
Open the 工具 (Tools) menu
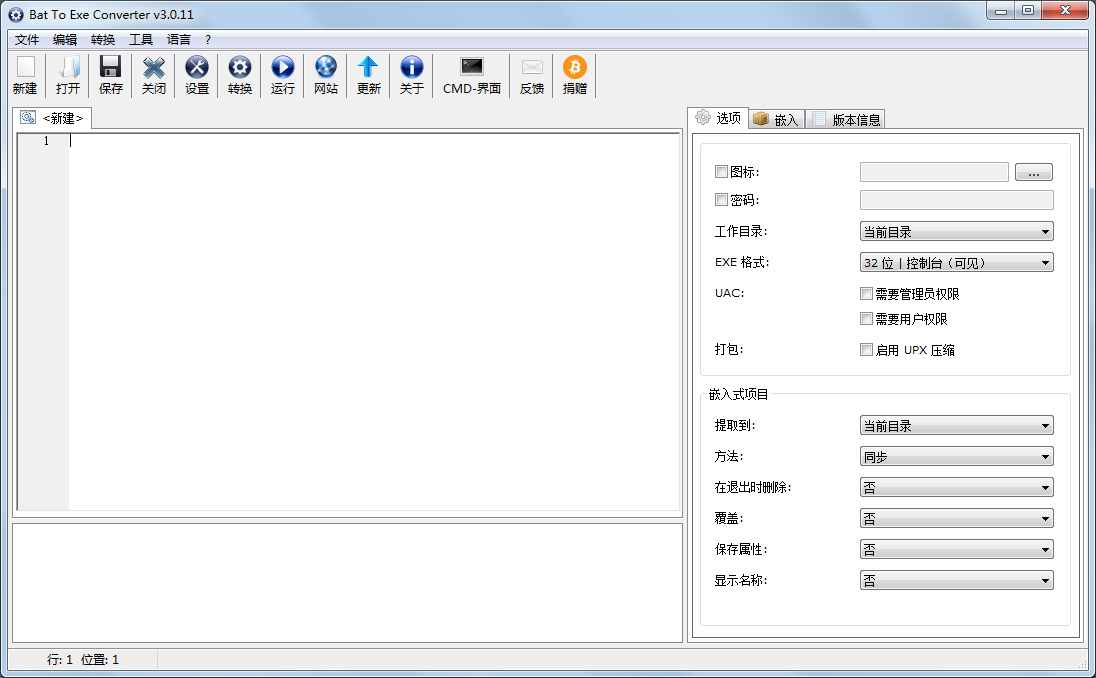click(140, 40)
